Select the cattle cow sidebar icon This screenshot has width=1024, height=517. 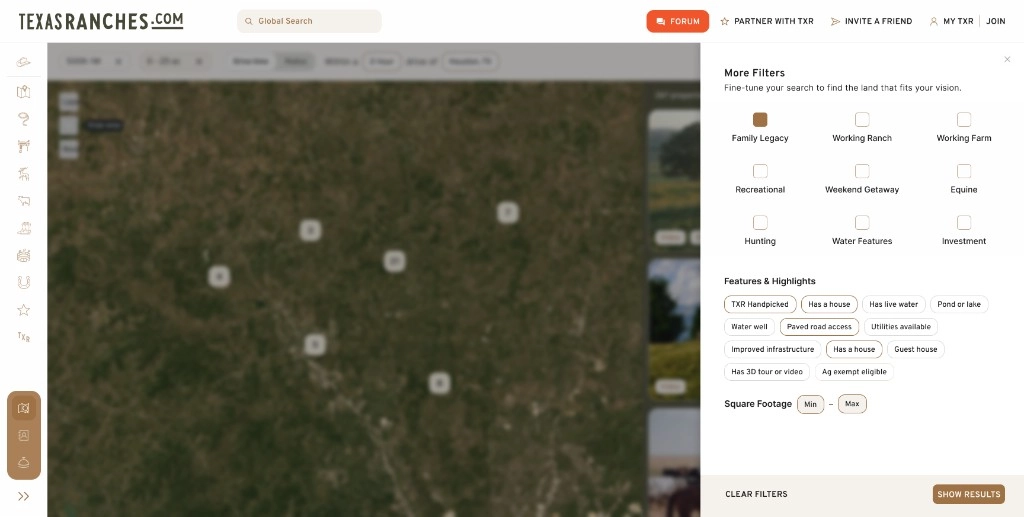(24, 201)
